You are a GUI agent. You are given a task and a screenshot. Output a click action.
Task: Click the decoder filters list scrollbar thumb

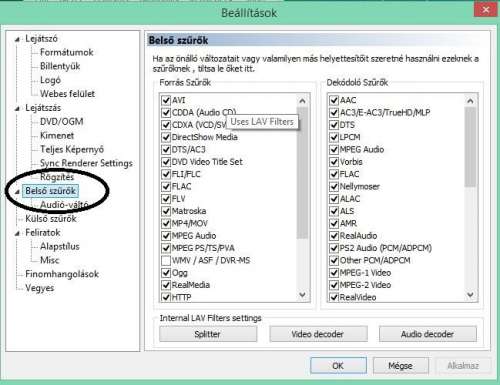pos(470,147)
